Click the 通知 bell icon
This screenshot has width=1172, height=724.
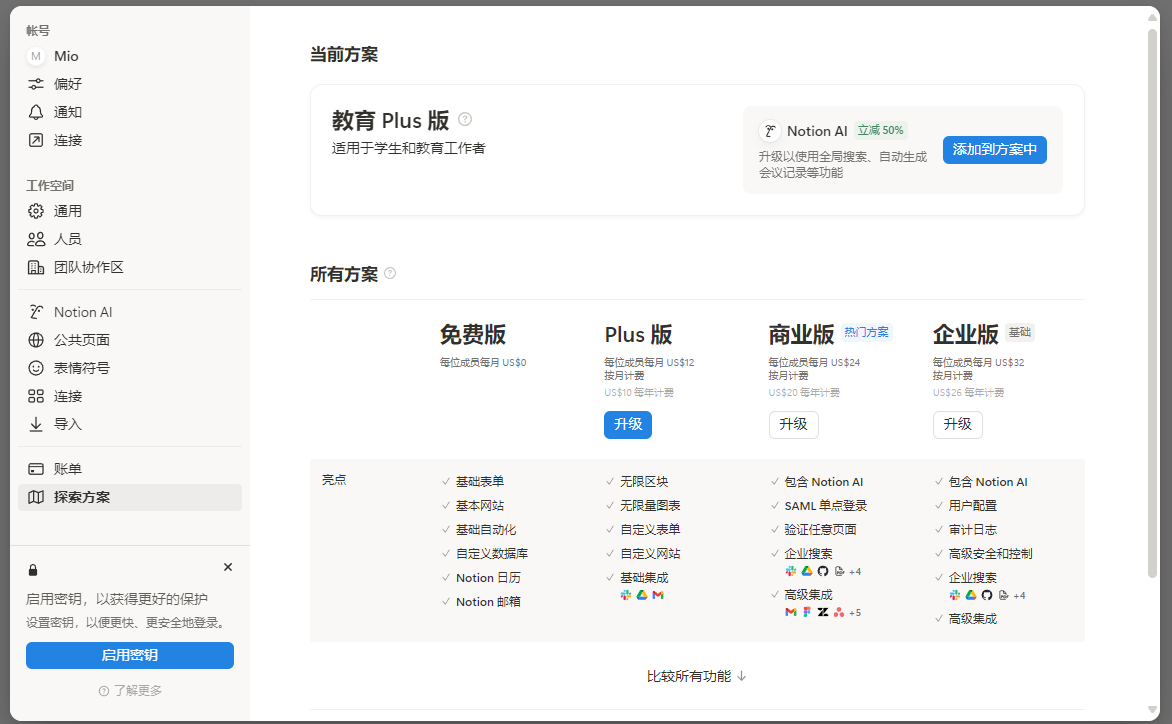coord(36,112)
